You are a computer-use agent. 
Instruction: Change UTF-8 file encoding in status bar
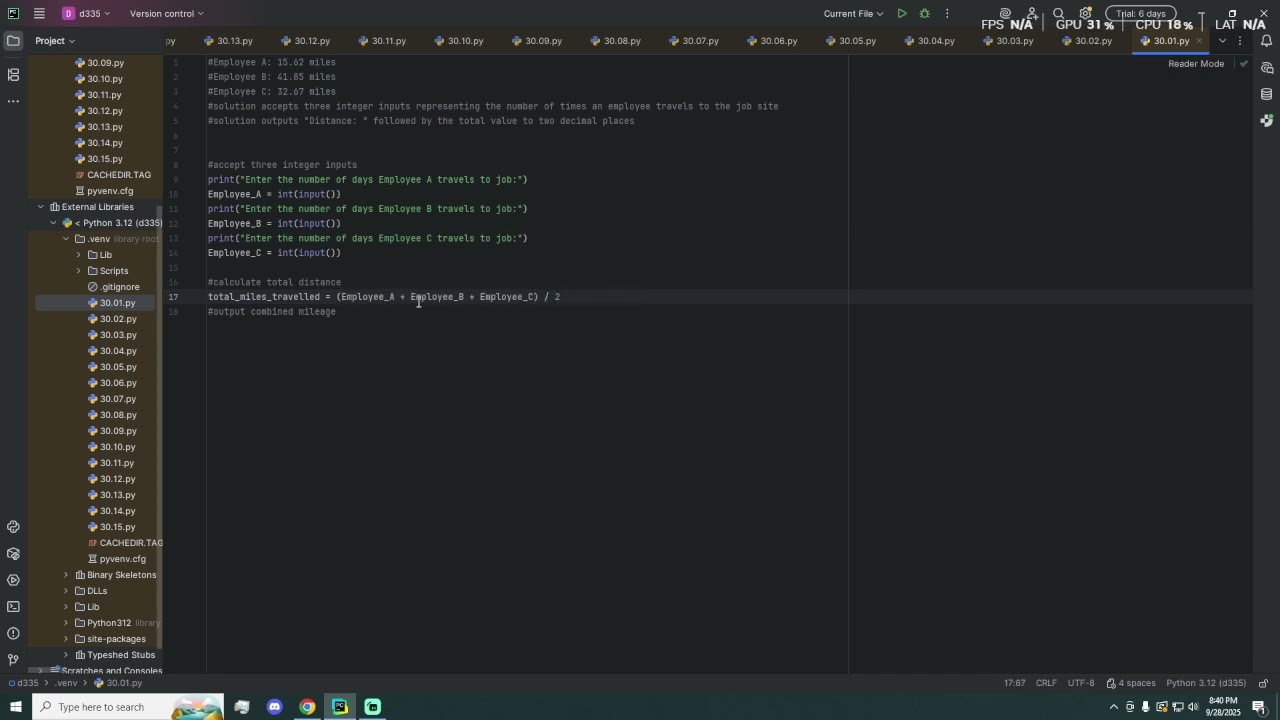pyautogui.click(x=1081, y=683)
